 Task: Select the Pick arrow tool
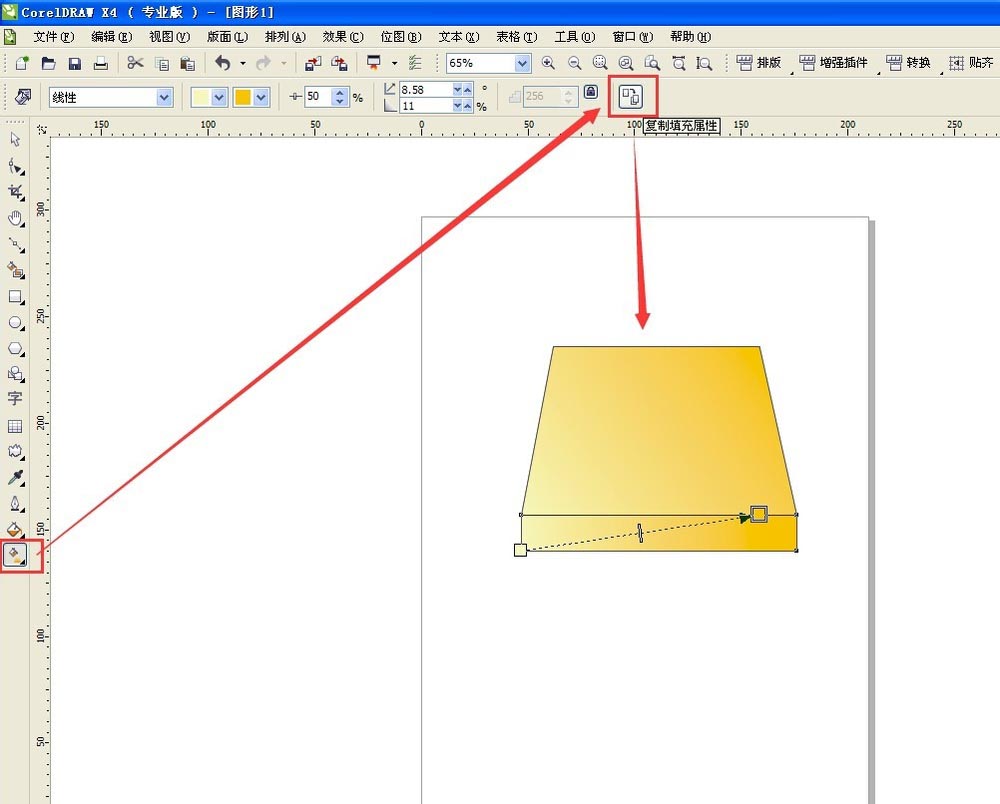pyautogui.click(x=15, y=139)
